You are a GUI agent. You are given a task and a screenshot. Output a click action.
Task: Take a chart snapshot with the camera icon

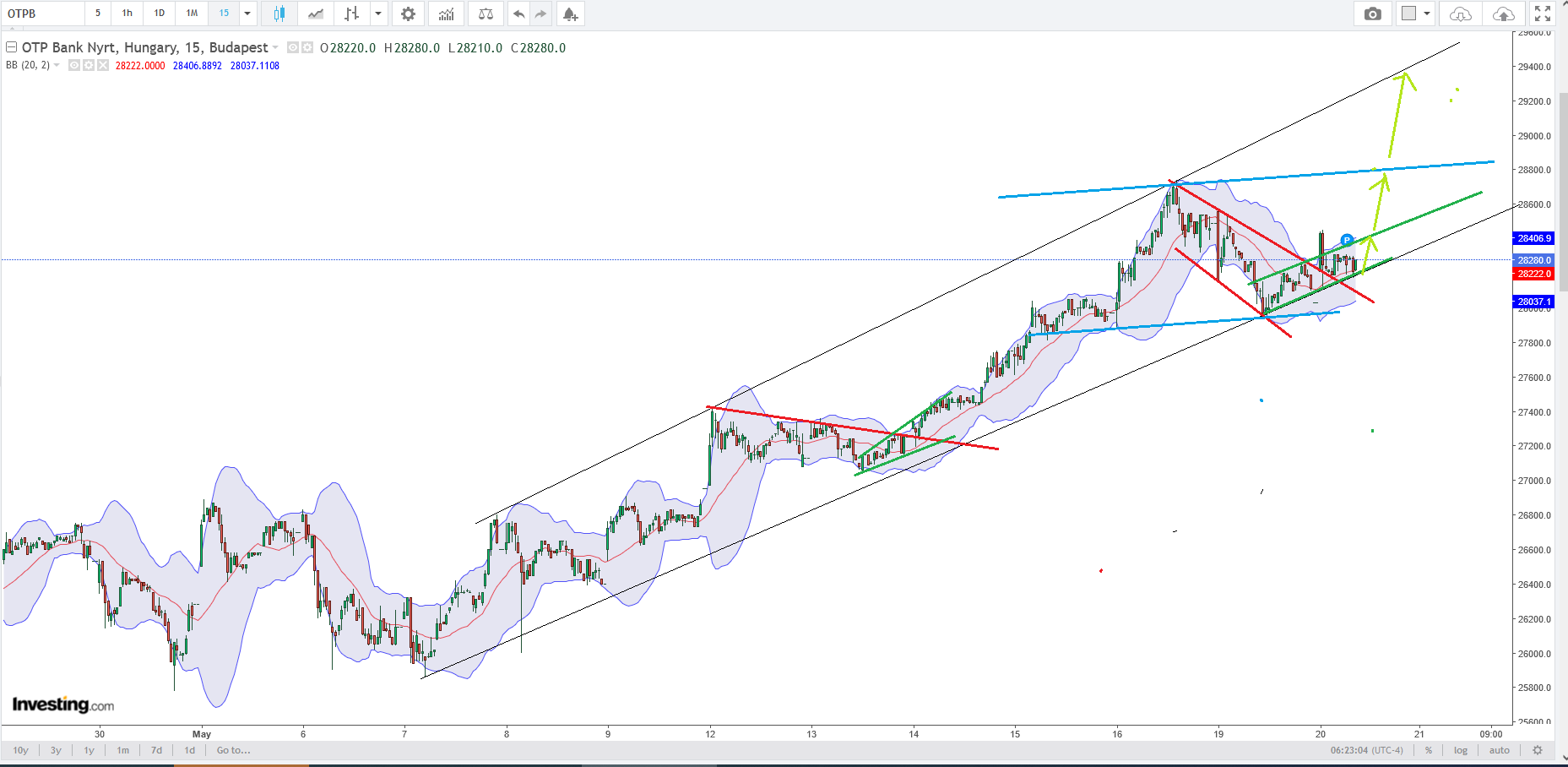[1373, 14]
